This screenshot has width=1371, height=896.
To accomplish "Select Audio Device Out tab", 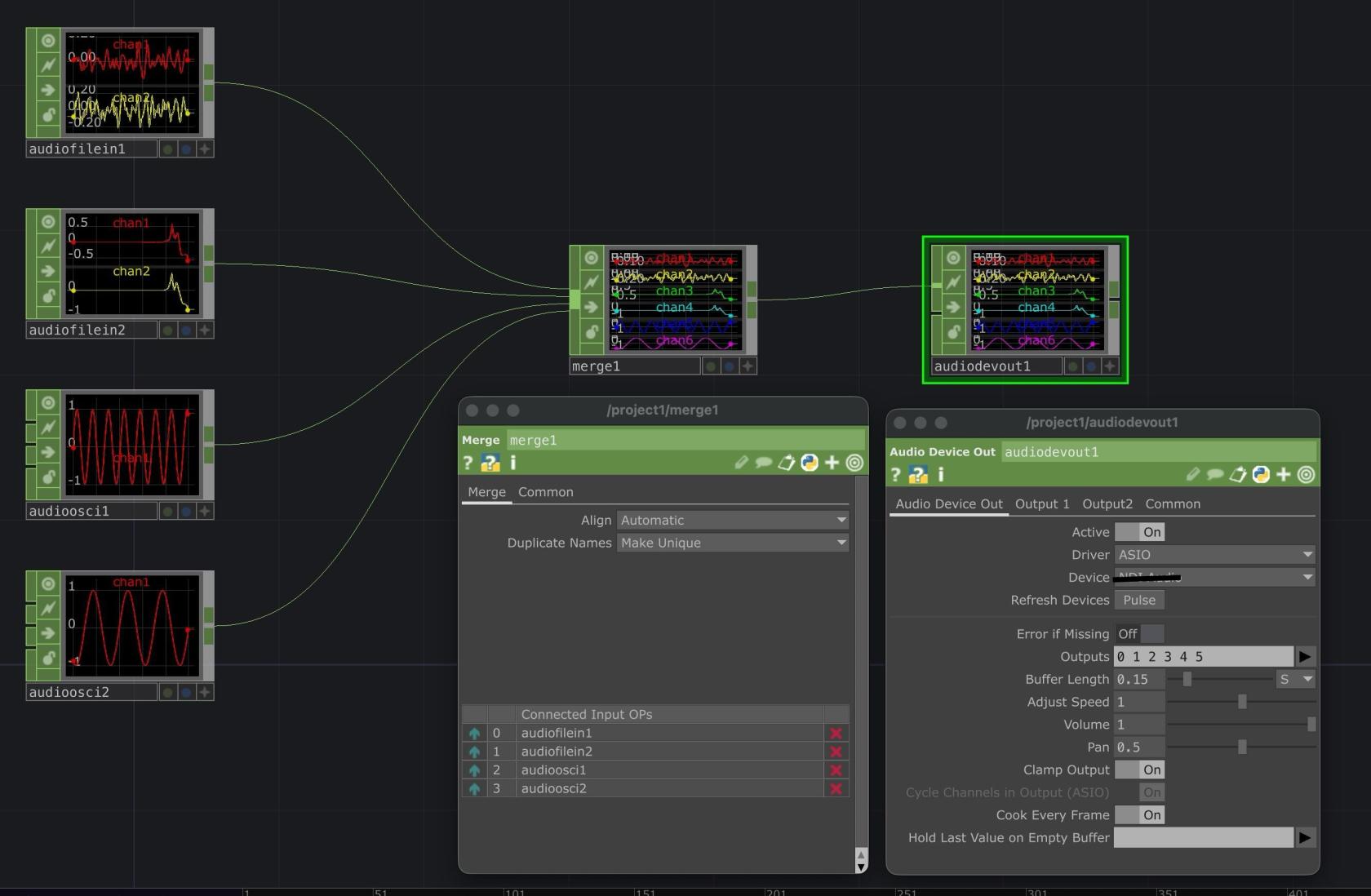I will tap(949, 504).
